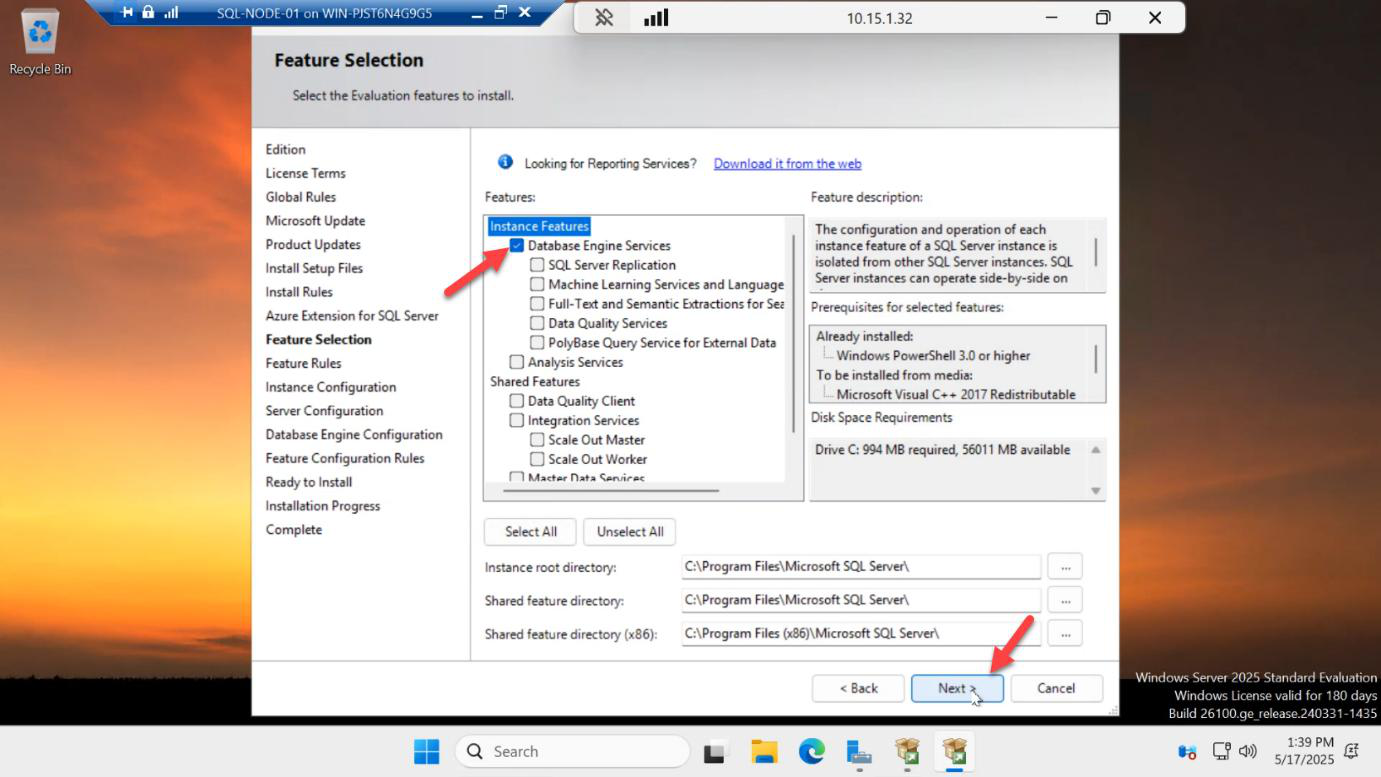
Task: Proceed with the Next button
Action: [957, 688]
